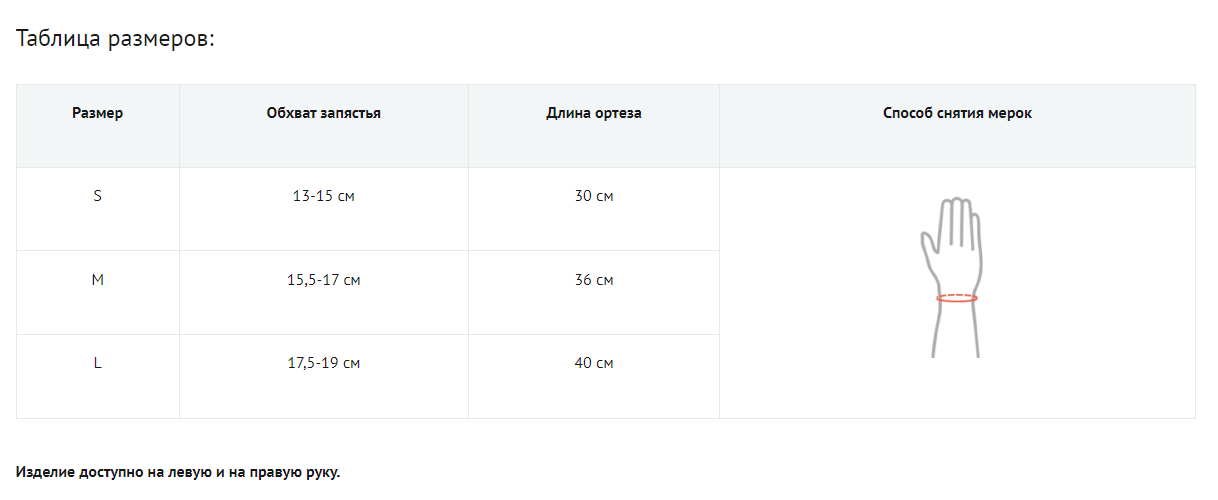Click the word 'Изделие' in the note
1218x500 pixels.
click(x=41, y=472)
